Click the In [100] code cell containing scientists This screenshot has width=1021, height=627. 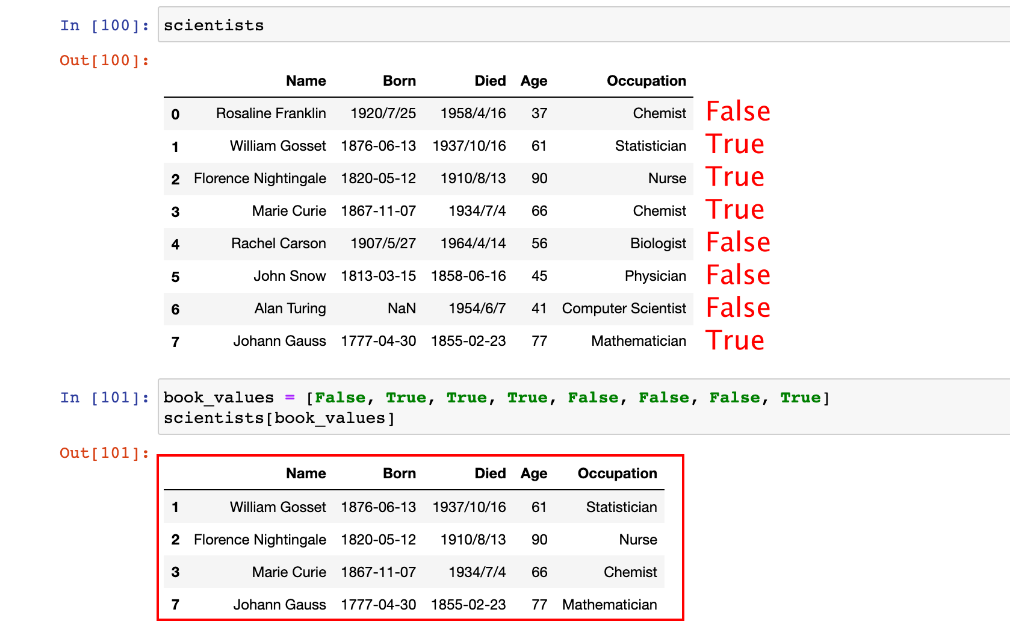pos(583,25)
